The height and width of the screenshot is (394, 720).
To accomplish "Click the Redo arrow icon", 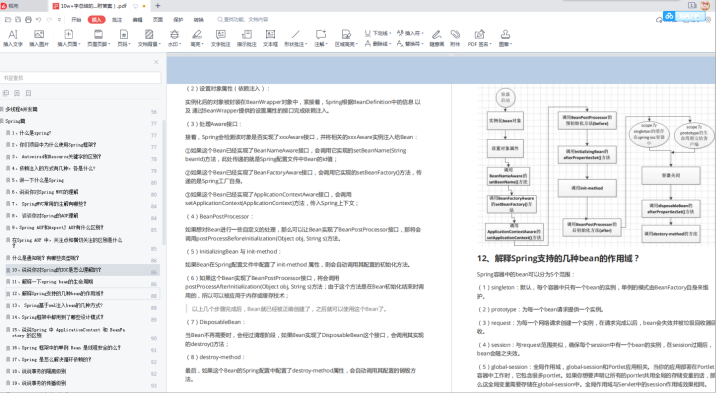I will tap(49, 20).
